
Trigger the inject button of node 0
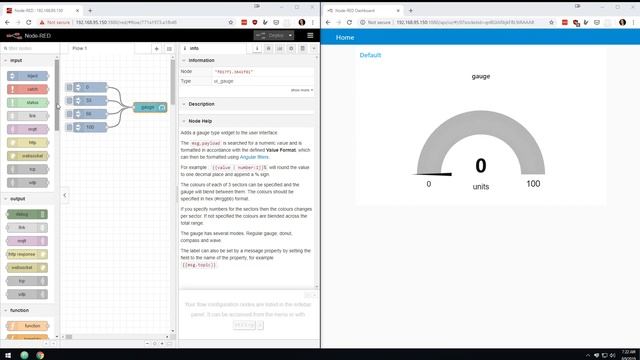69,87
